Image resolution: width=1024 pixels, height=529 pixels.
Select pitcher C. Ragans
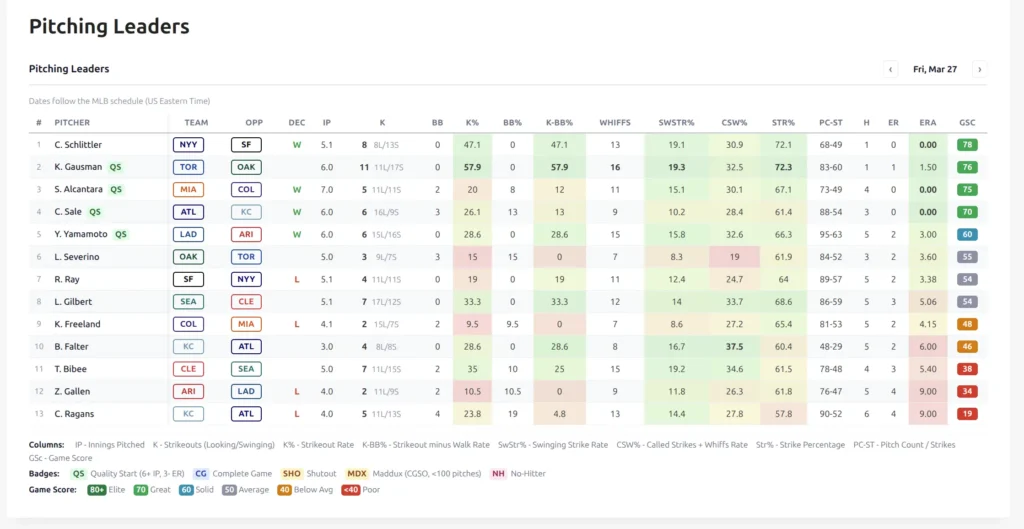73,414
